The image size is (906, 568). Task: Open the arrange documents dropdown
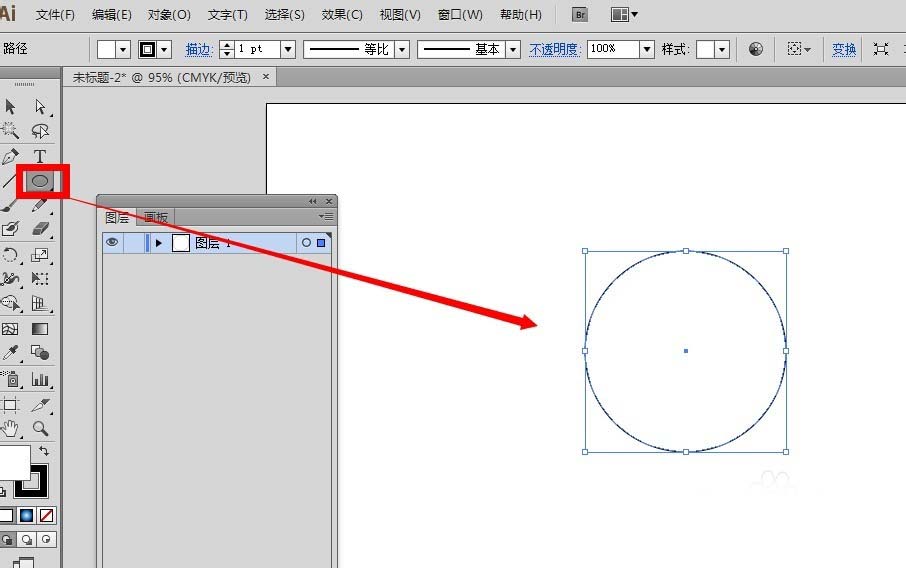[624, 14]
